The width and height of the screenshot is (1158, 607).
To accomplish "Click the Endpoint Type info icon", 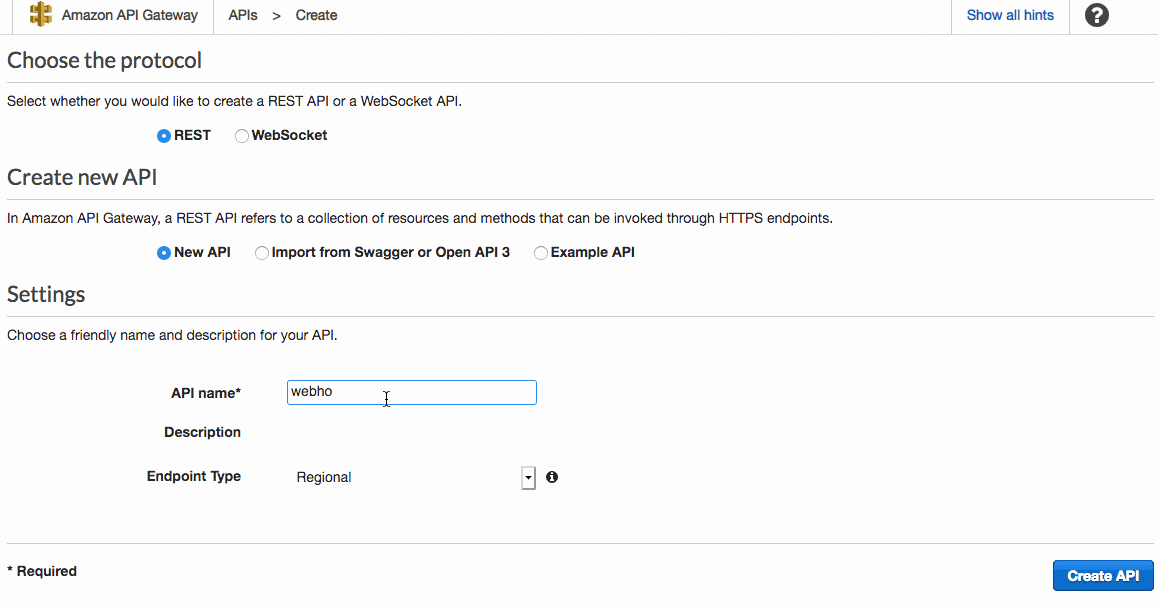I will [552, 477].
